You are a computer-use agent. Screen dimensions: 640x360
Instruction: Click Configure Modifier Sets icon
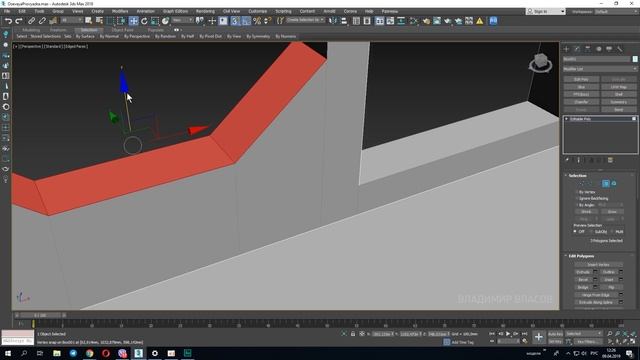[x=610, y=160]
